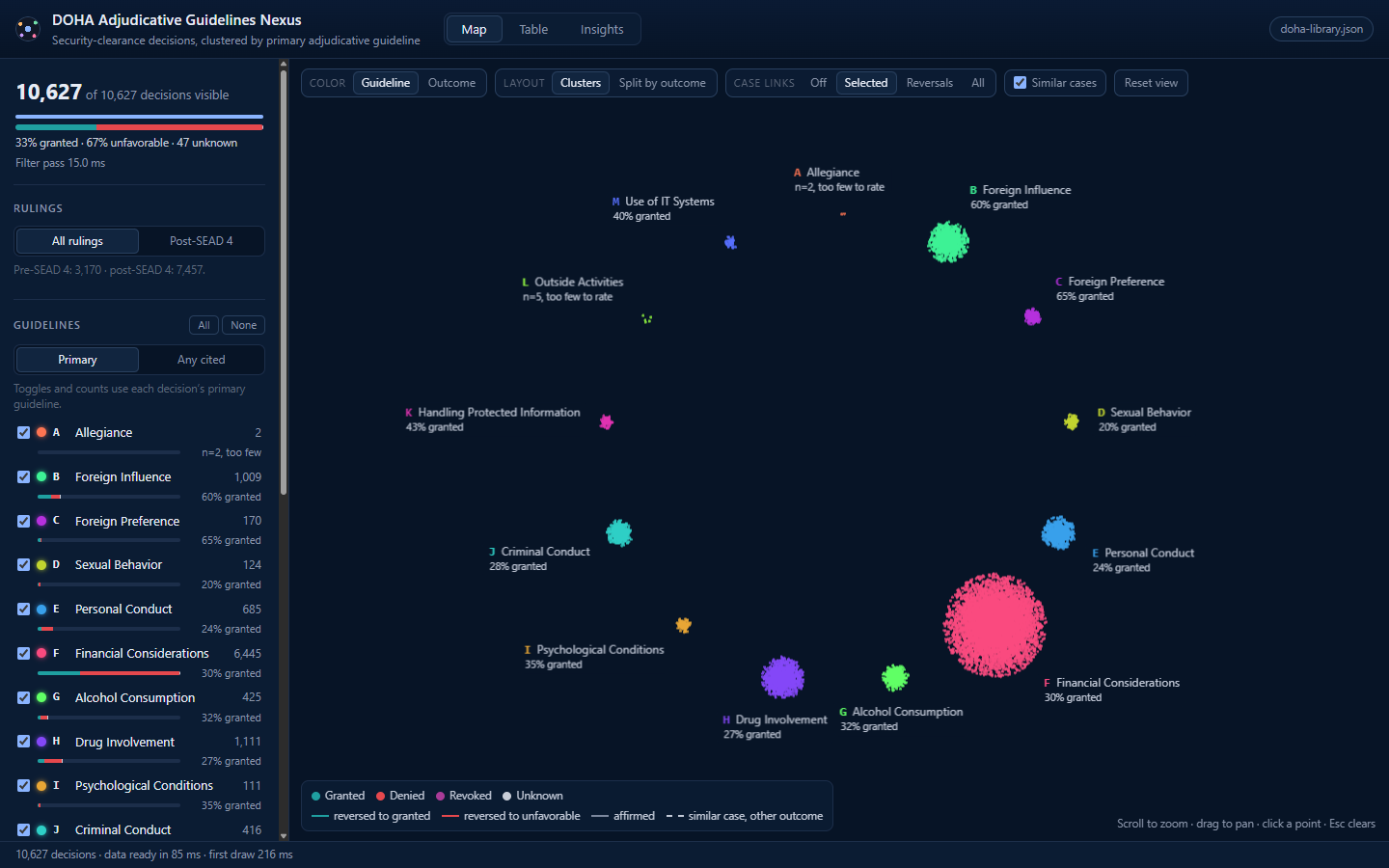Click the Alcohol Consumption green cluster
This screenshot has width=1389, height=868.
tap(895, 678)
